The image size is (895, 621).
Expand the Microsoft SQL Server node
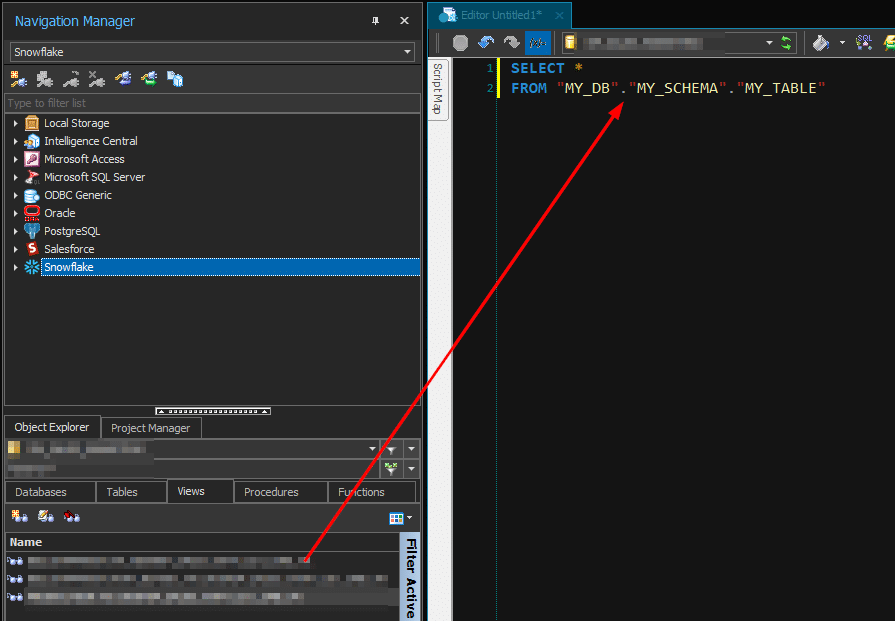click(15, 178)
